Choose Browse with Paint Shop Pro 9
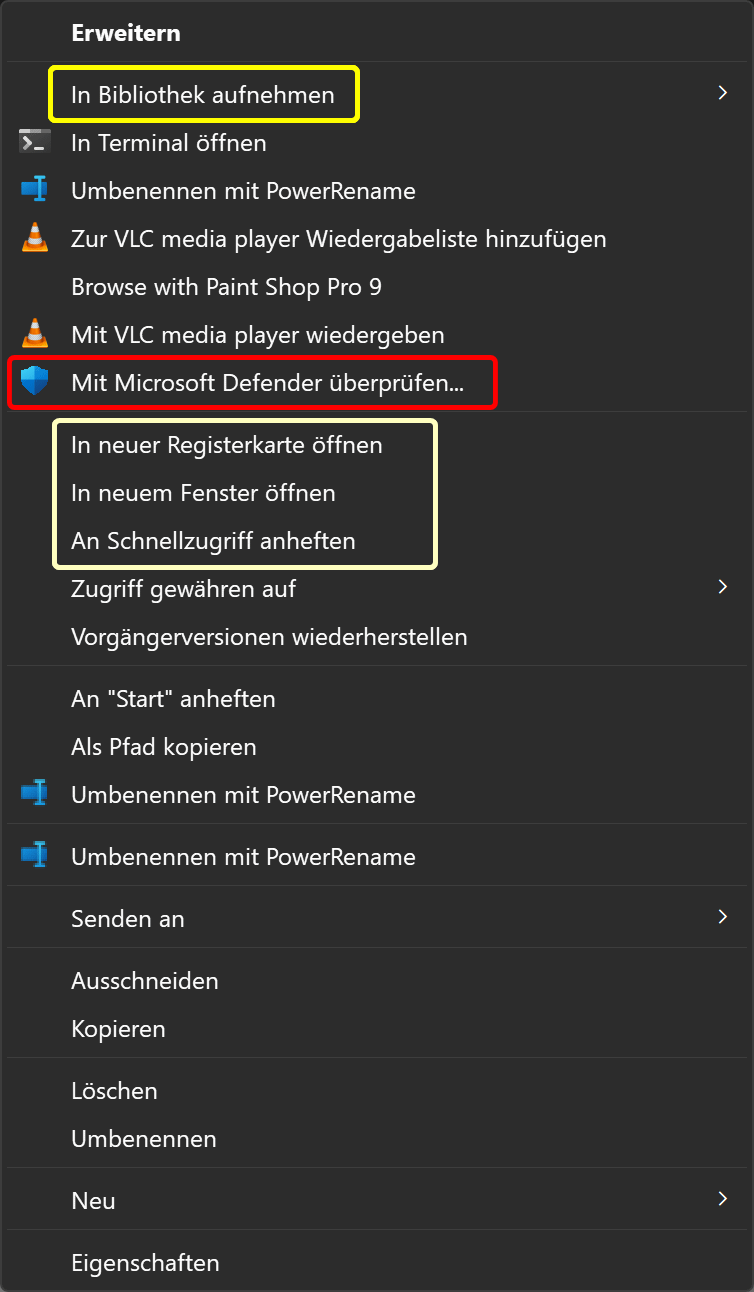This screenshot has height=1292, width=754. [x=226, y=287]
